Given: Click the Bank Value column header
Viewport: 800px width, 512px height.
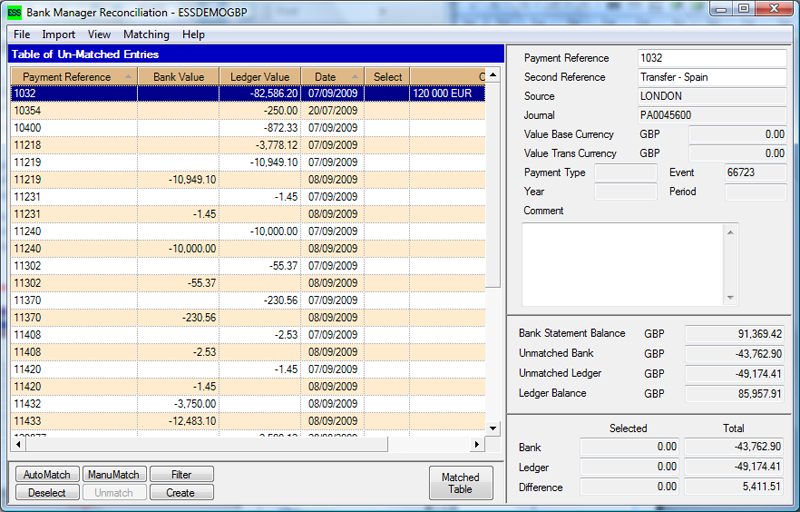Looking at the screenshot, I should click(x=178, y=77).
